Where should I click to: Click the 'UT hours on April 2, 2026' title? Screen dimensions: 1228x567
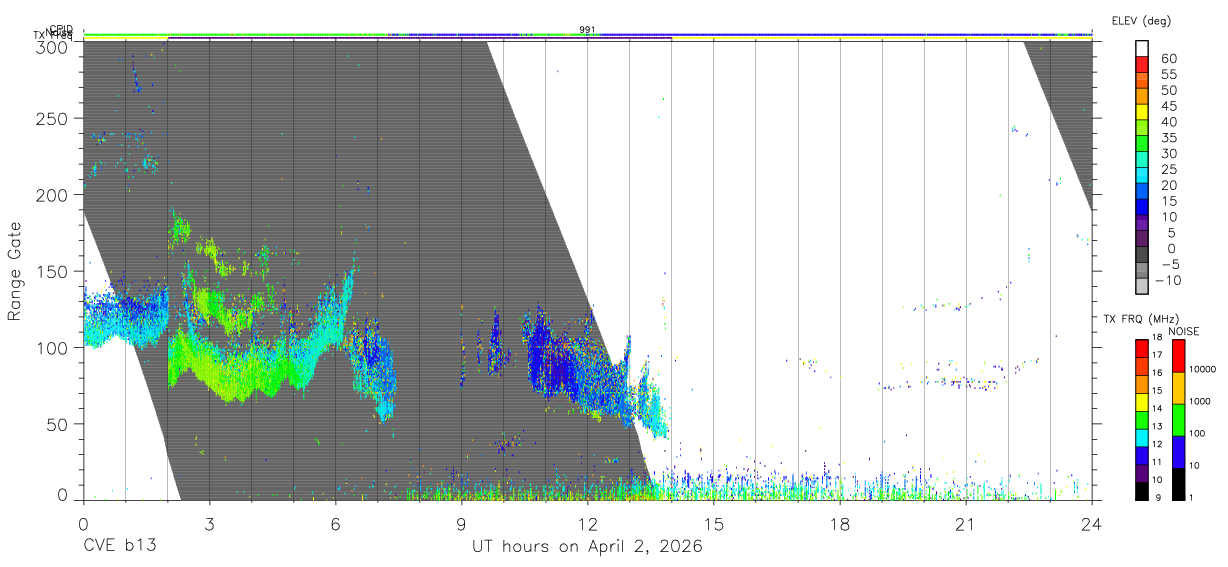[x=587, y=547]
